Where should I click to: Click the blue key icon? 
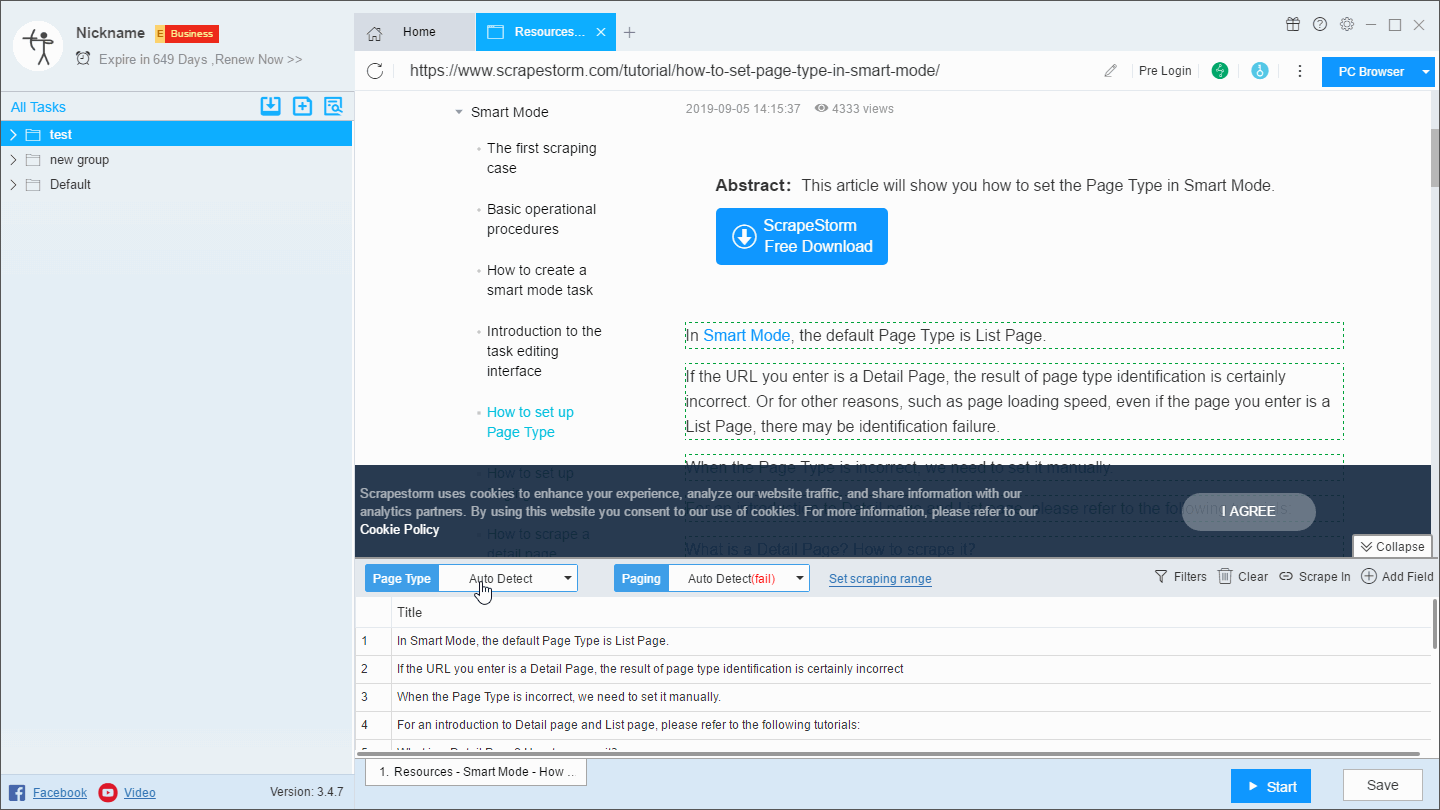1260,71
